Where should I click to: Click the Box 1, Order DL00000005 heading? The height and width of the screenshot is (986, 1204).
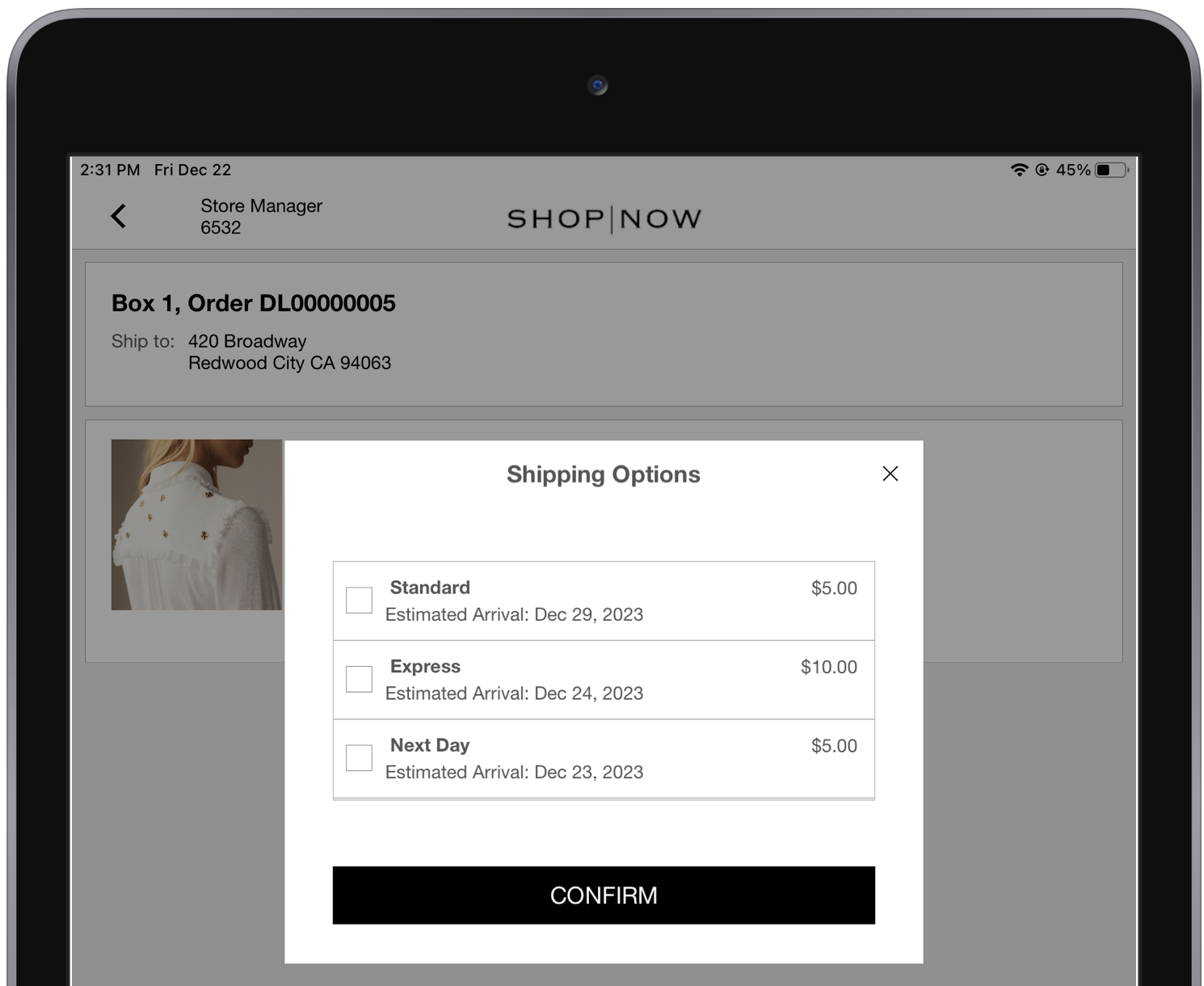(x=254, y=303)
